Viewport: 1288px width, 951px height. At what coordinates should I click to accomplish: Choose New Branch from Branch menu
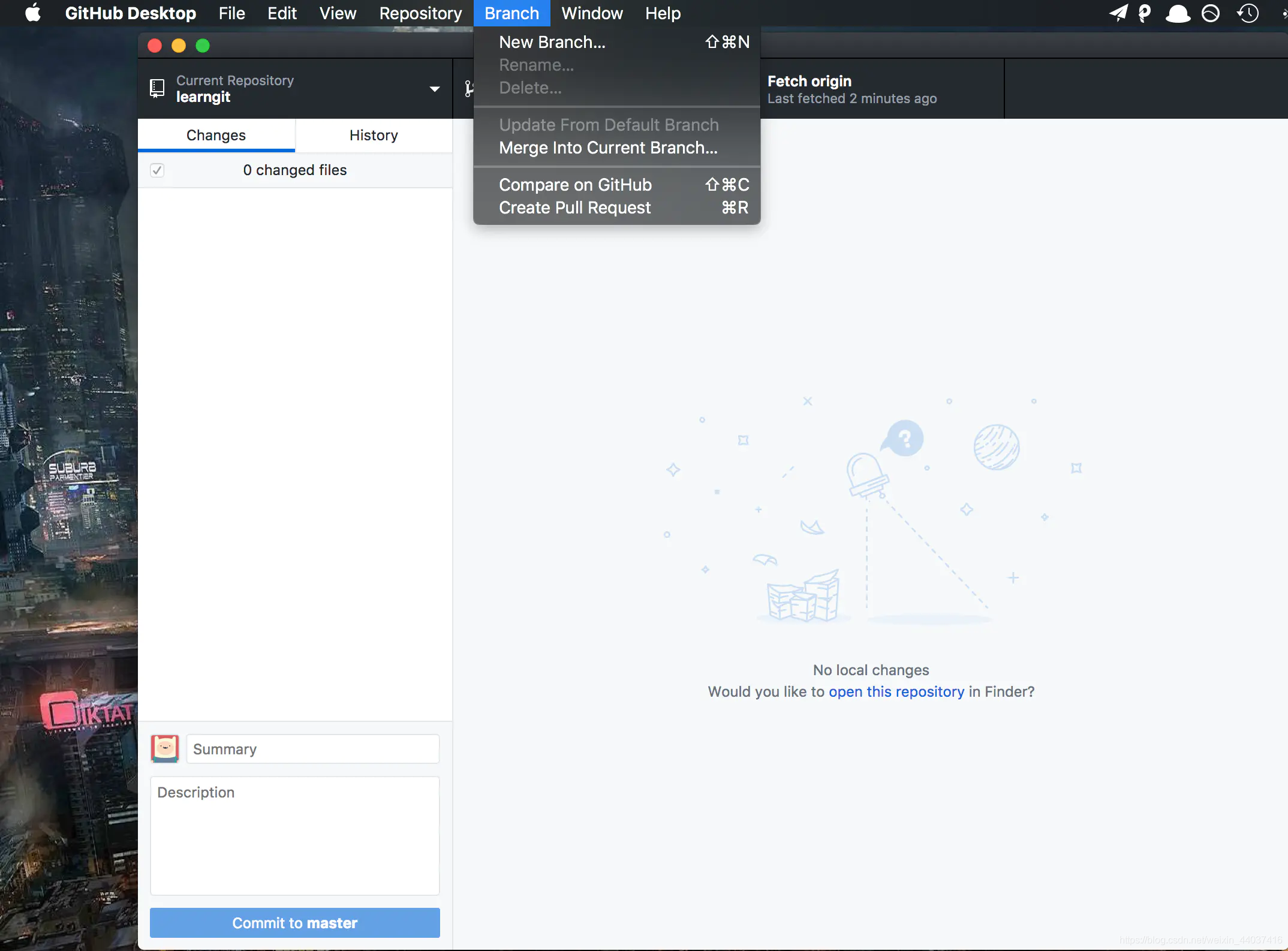tap(552, 42)
